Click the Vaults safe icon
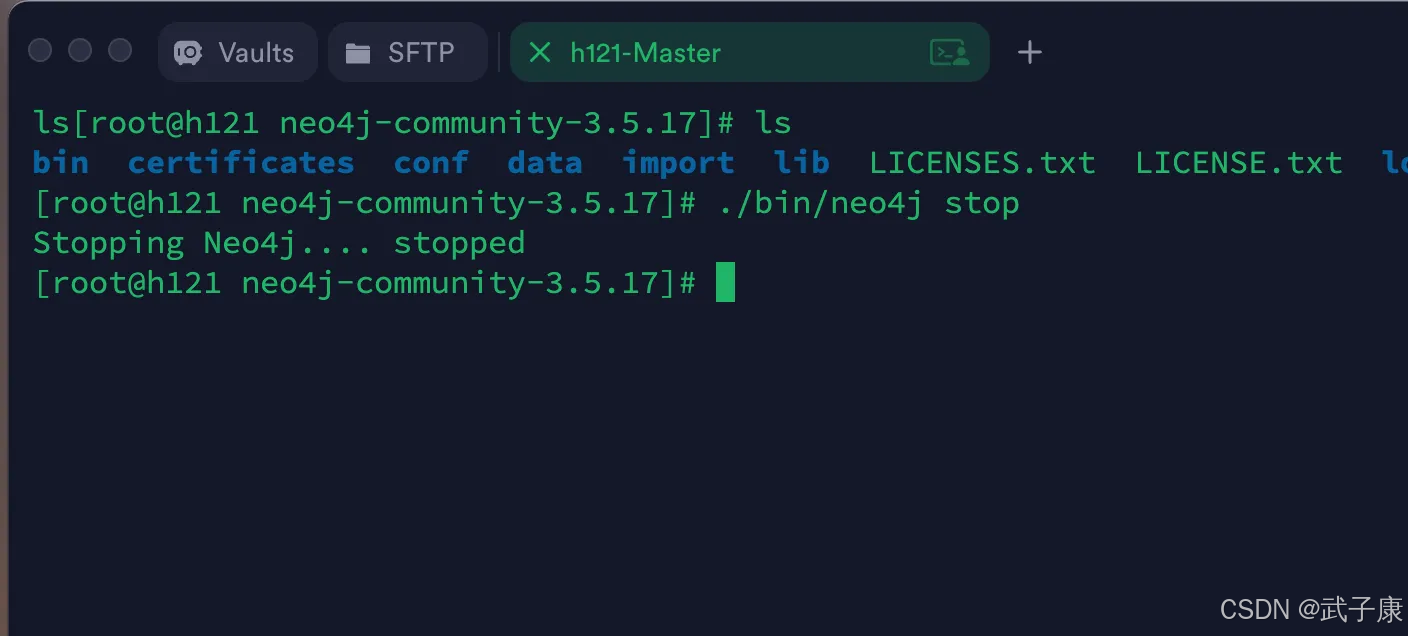 (x=188, y=53)
